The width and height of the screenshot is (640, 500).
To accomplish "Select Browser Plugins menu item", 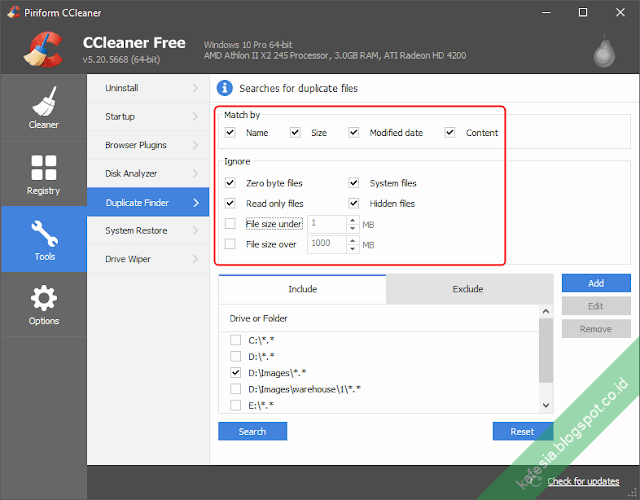I will (148, 145).
